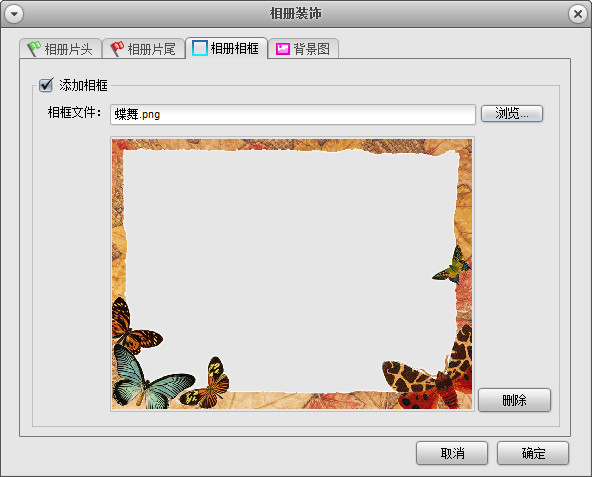Close the 相册装饰 dialog with X button
This screenshot has width=592, height=477.
578,14
